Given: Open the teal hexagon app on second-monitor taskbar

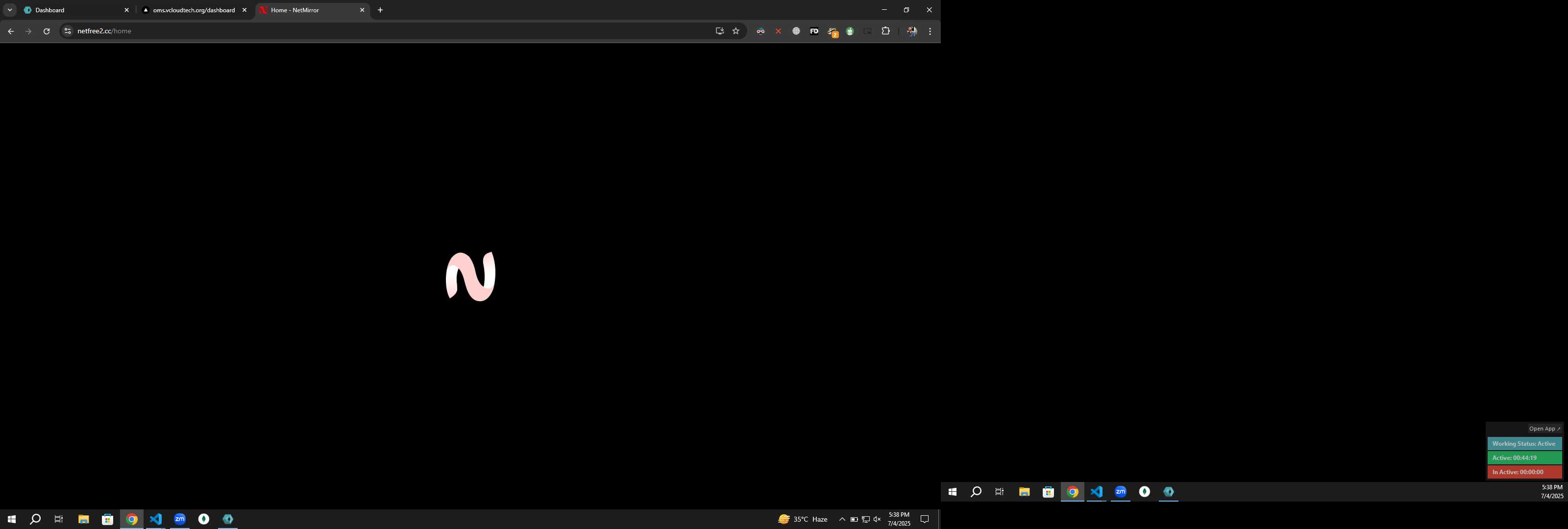Looking at the screenshot, I should (1169, 492).
